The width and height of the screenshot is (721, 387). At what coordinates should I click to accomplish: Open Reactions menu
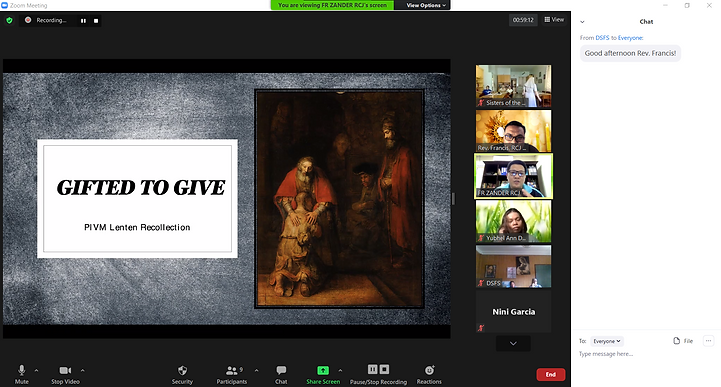(429, 374)
